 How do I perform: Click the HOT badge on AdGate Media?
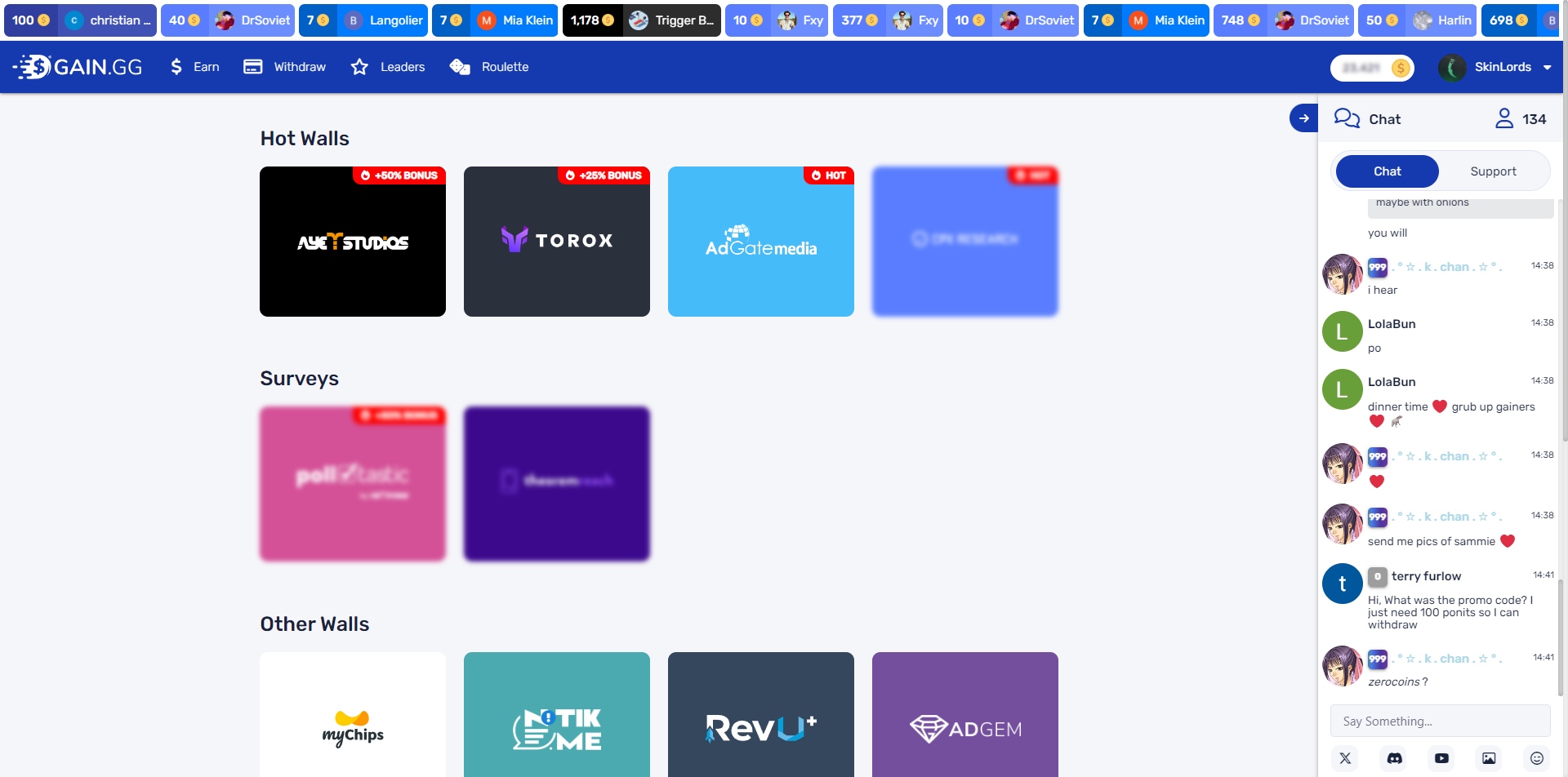[x=829, y=175]
